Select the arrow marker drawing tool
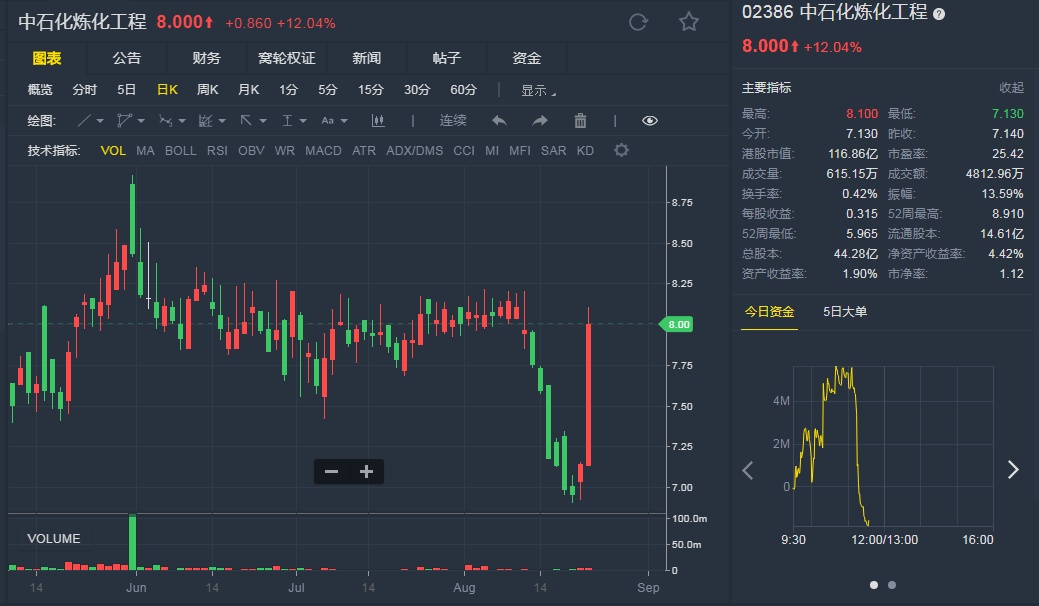The image size is (1039, 606). point(246,121)
